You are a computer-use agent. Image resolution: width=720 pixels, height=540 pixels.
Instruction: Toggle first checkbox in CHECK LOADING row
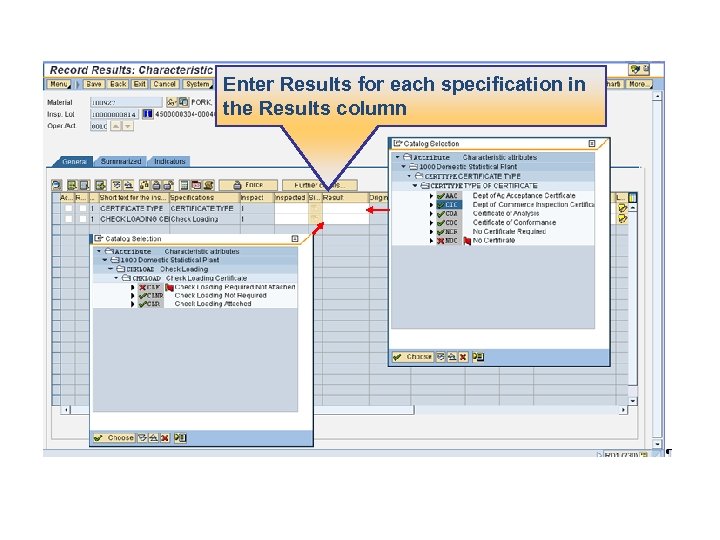(x=68, y=219)
